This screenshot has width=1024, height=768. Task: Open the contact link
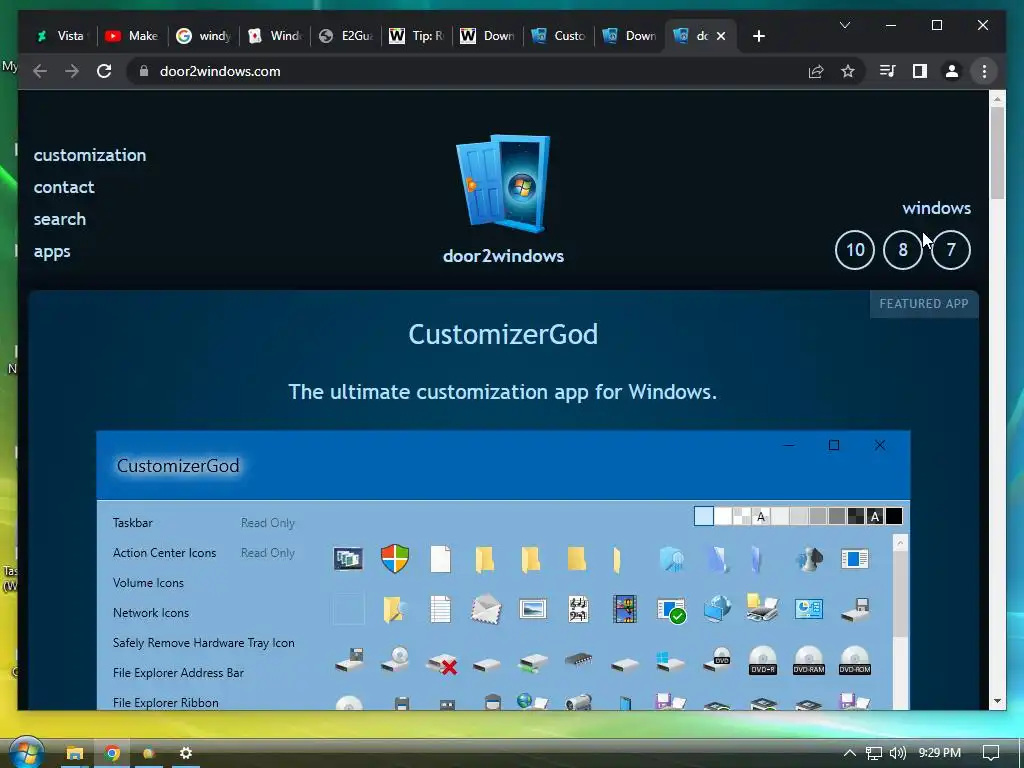[x=64, y=187]
